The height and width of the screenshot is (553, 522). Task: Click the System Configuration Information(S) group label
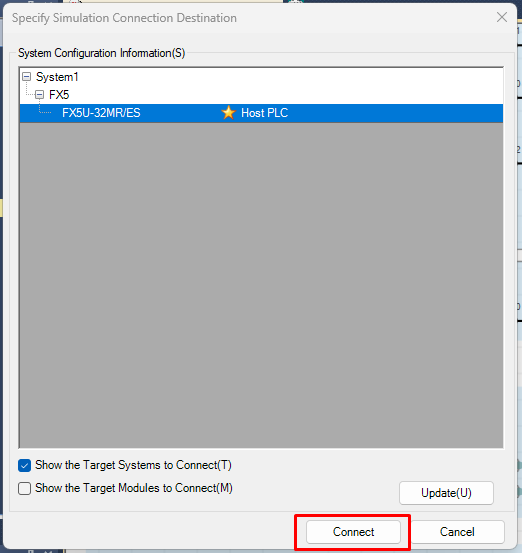coord(102,53)
